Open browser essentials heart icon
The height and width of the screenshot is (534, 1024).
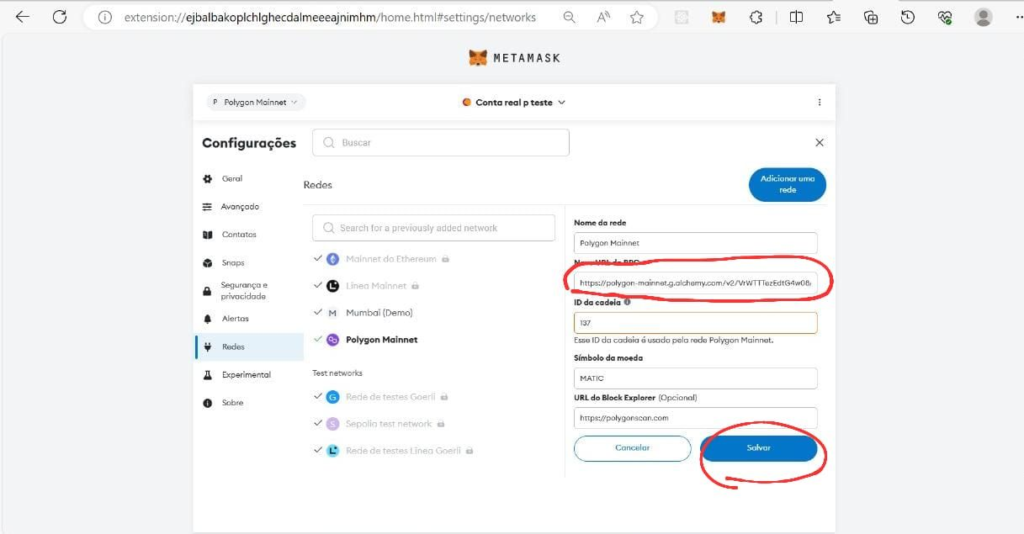944,18
